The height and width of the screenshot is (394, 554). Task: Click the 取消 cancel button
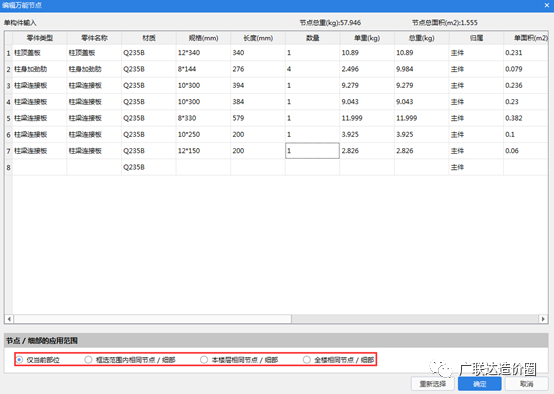click(526, 384)
